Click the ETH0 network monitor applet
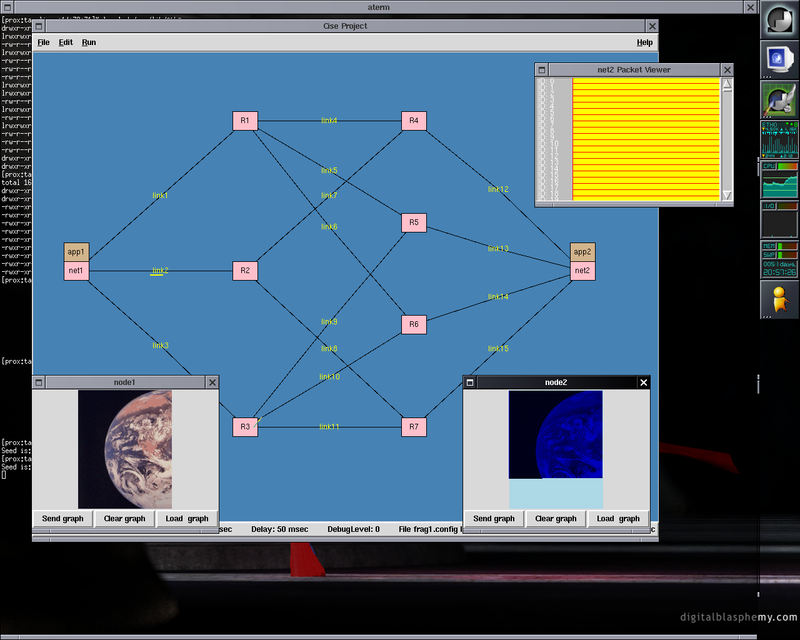The image size is (800, 640). click(780, 140)
